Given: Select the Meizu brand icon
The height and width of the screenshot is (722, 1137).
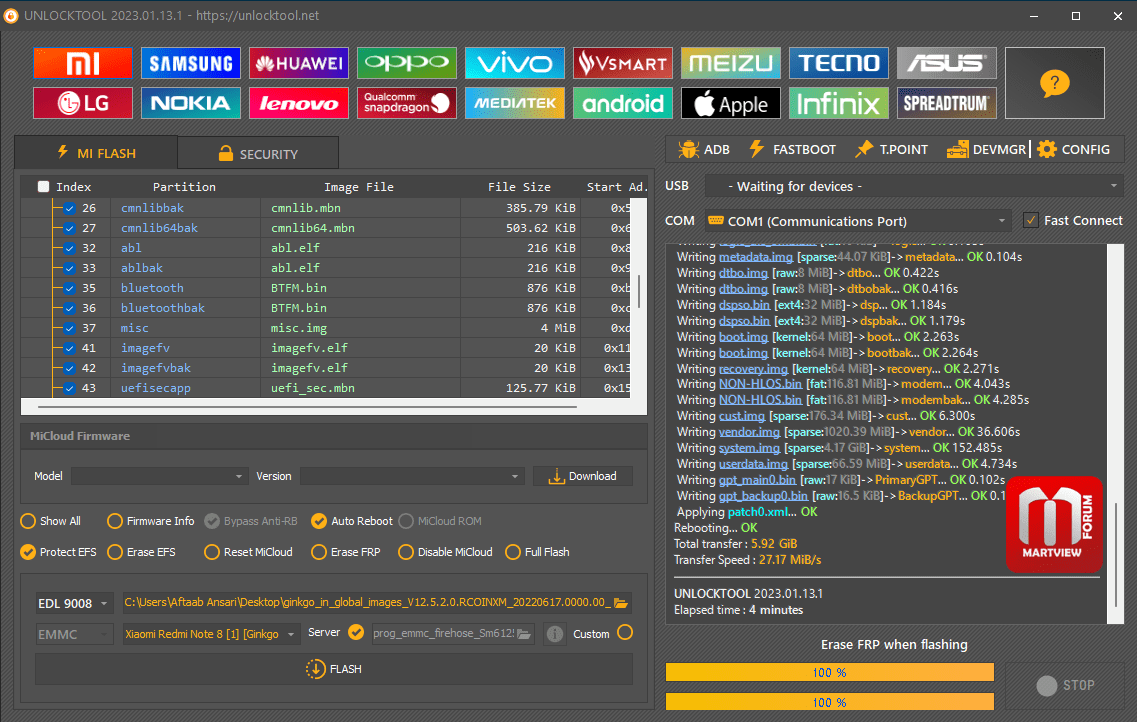Looking at the screenshot, I should click(731, 63).
